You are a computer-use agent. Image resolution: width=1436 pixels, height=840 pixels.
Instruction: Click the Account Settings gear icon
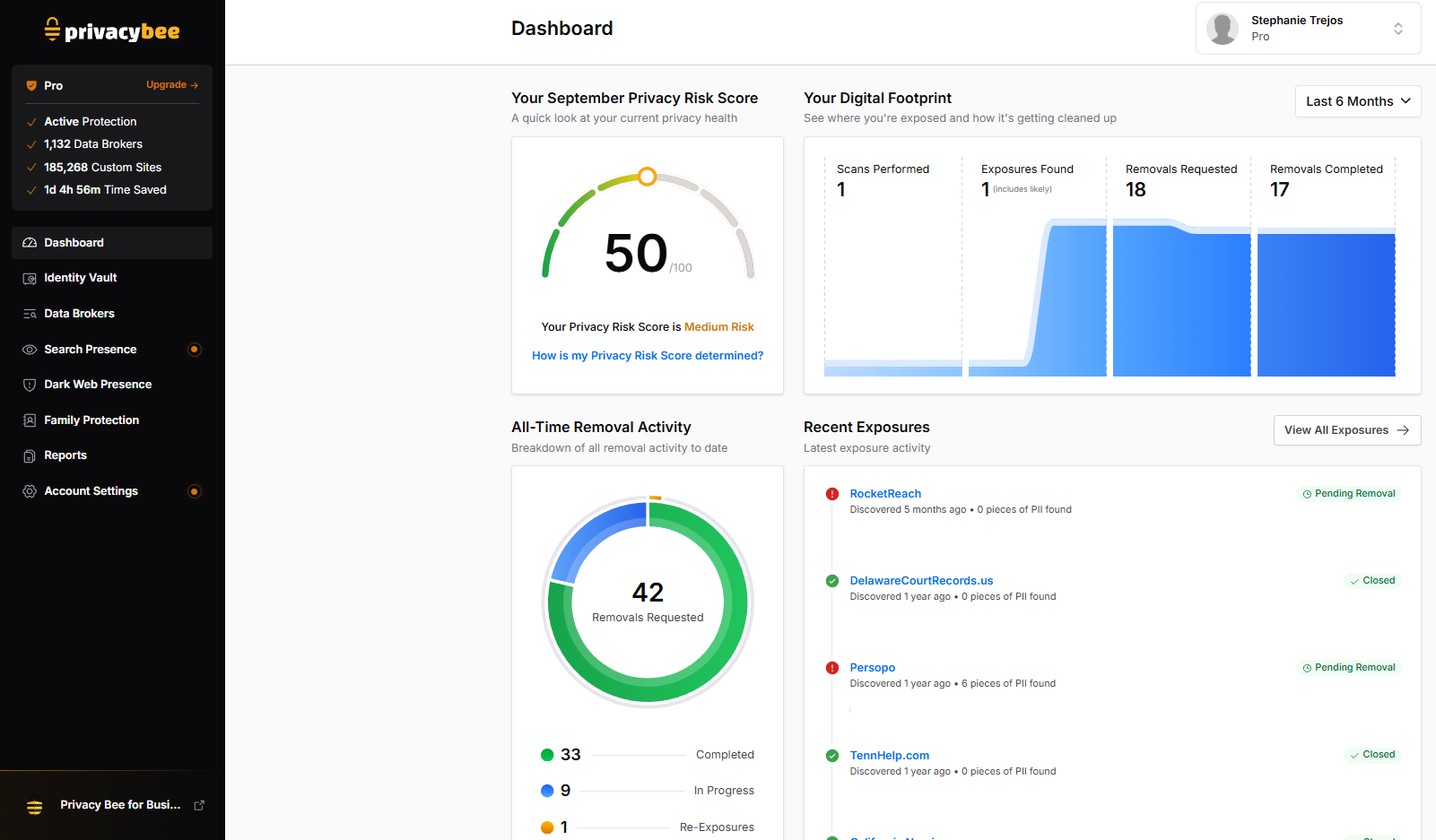click(x=30, y=491)
